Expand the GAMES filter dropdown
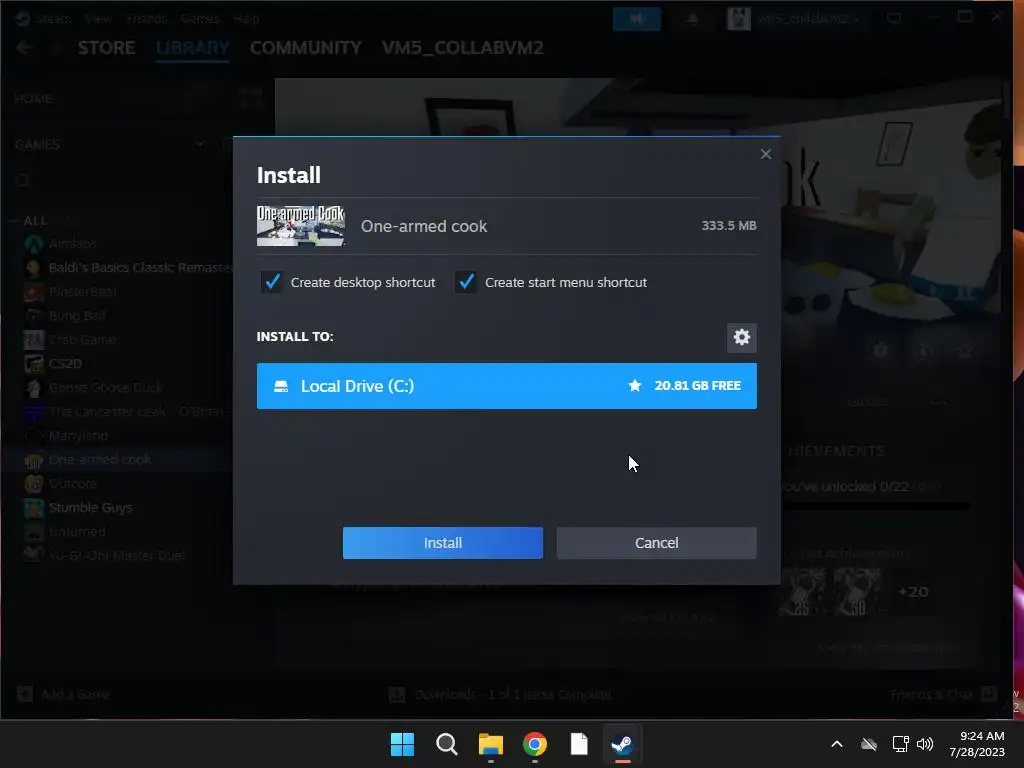Image resolution: width=1024 pixels, height=768 pixels. tap(200, 144)
